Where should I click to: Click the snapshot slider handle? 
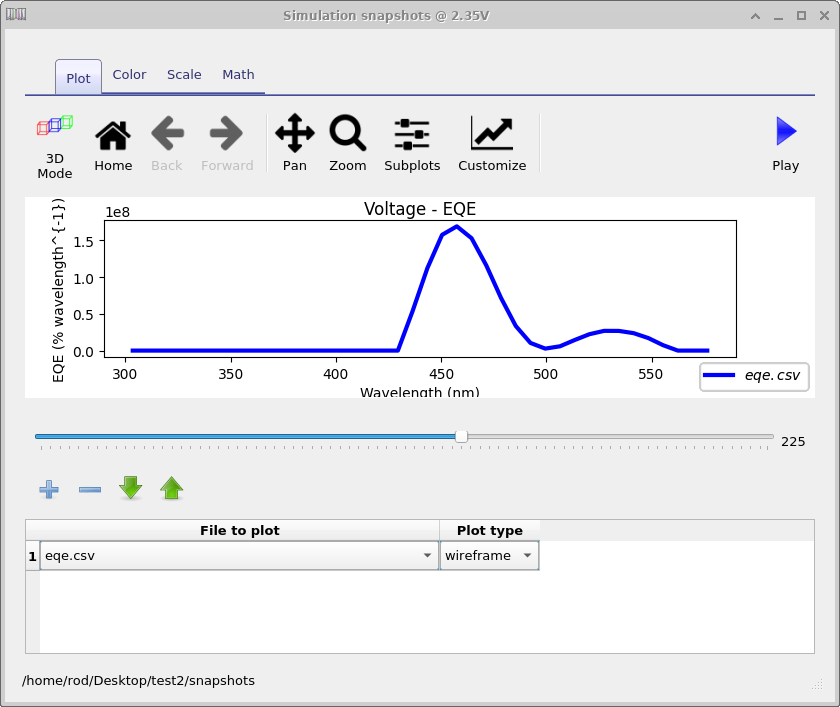(461, 436)
